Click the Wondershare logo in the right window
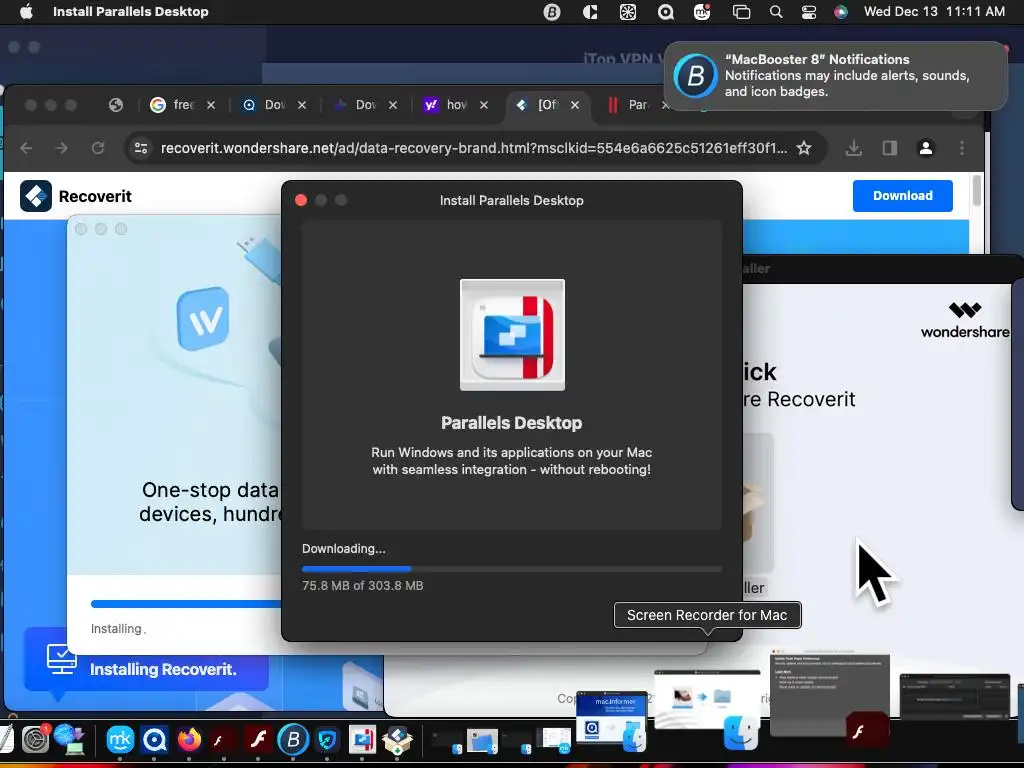1024x768 pixels. 965,320
